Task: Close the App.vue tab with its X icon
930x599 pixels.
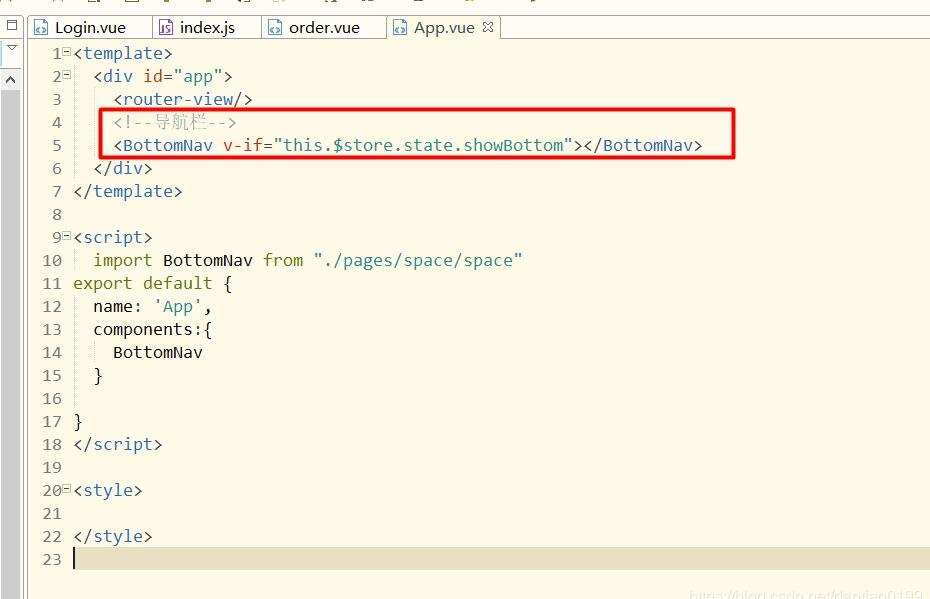Action: 488,27
